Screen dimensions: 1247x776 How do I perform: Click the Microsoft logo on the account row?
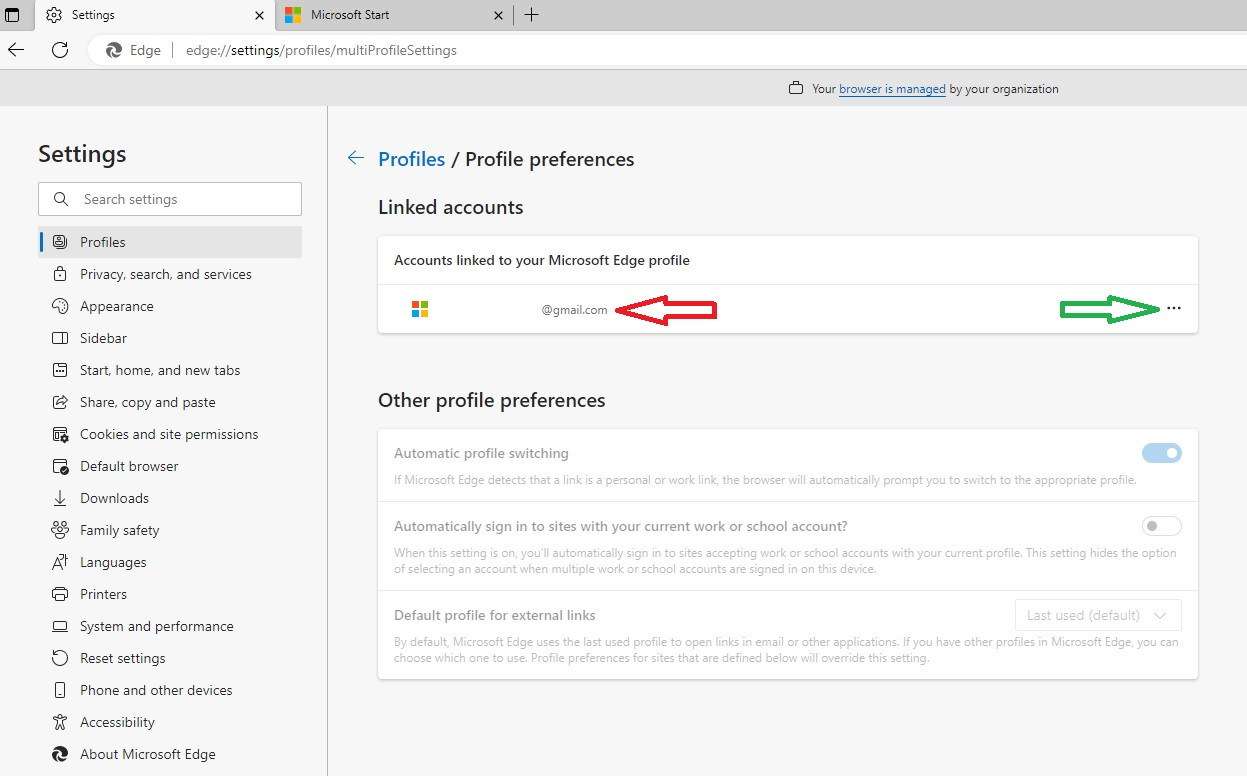pos(420,310)
